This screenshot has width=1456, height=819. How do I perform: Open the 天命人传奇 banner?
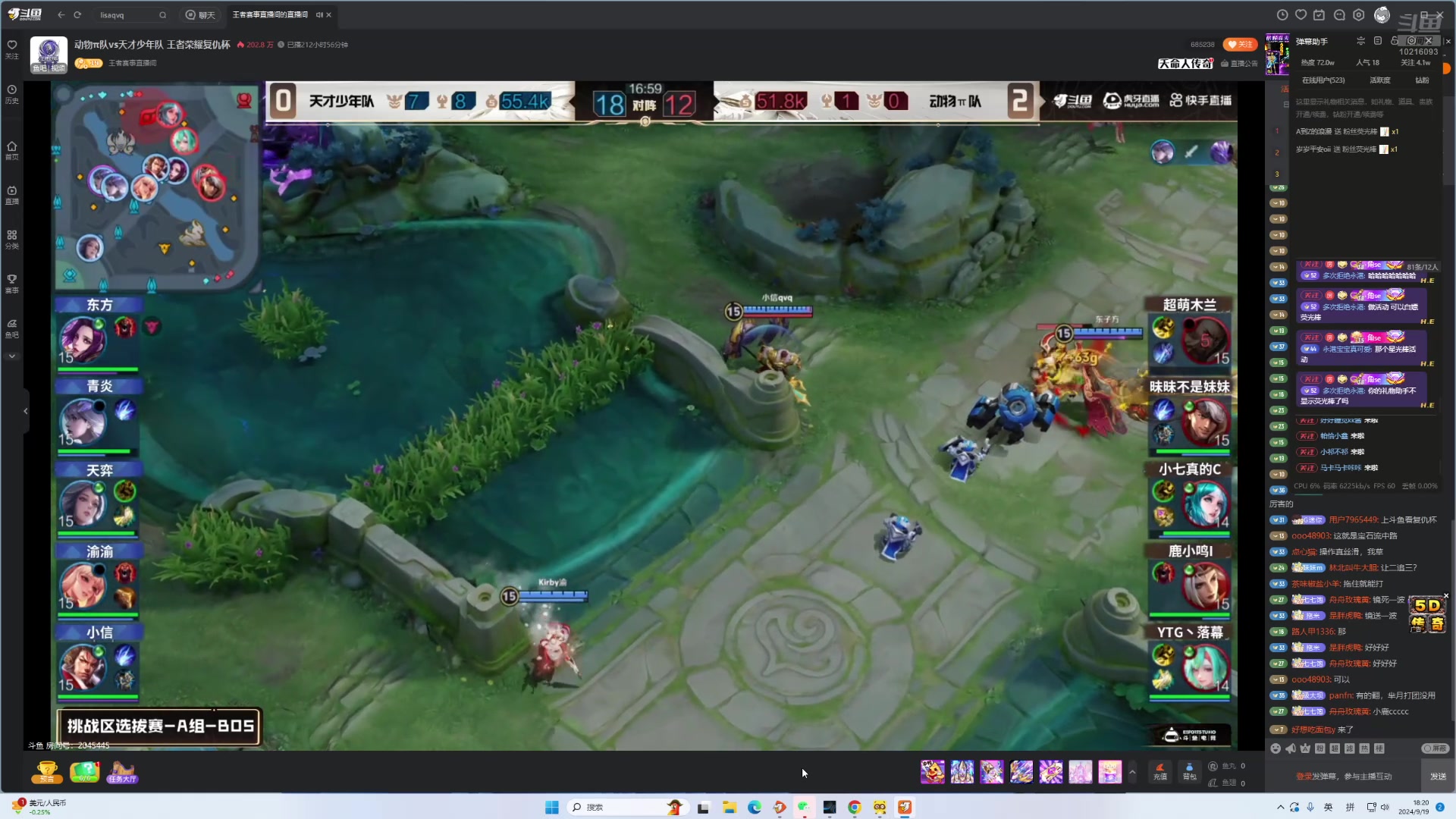(1185, 64)
